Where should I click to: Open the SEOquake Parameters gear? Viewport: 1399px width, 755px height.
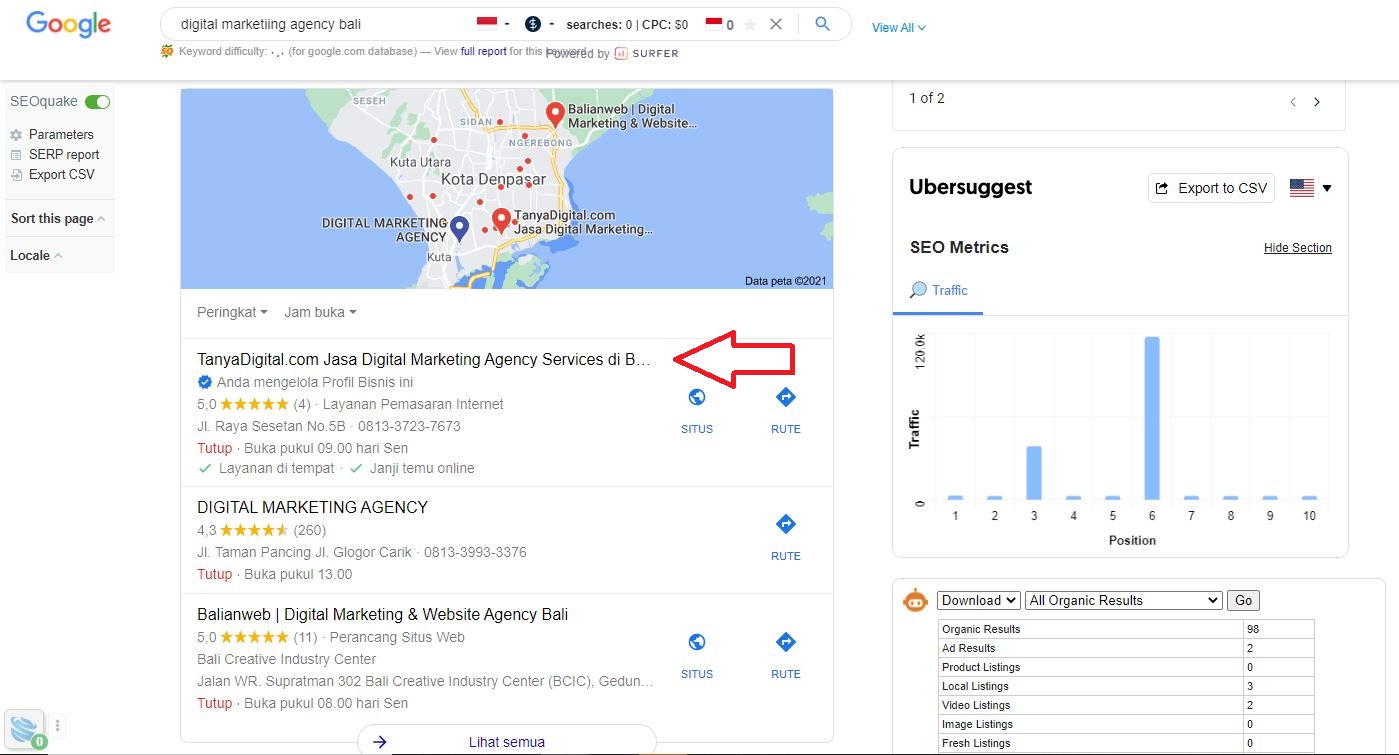click(x=16, y=134)
